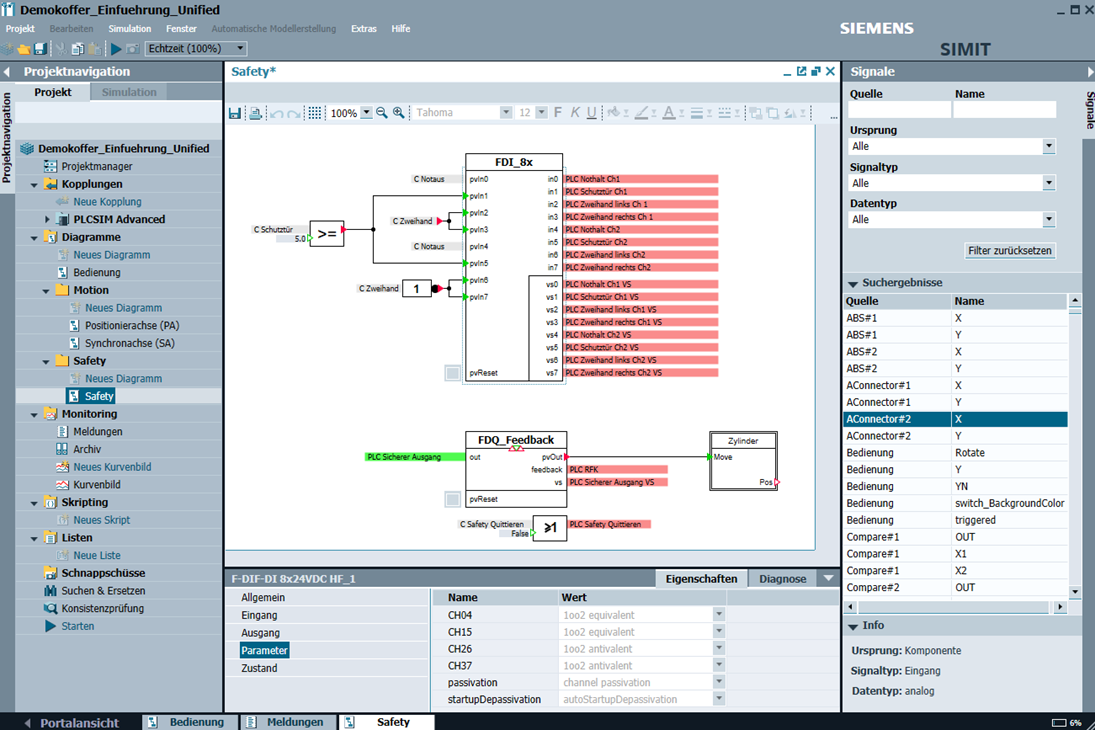Print the Safety diagram
The image size is (1095, 730).
tap(255, 113)
